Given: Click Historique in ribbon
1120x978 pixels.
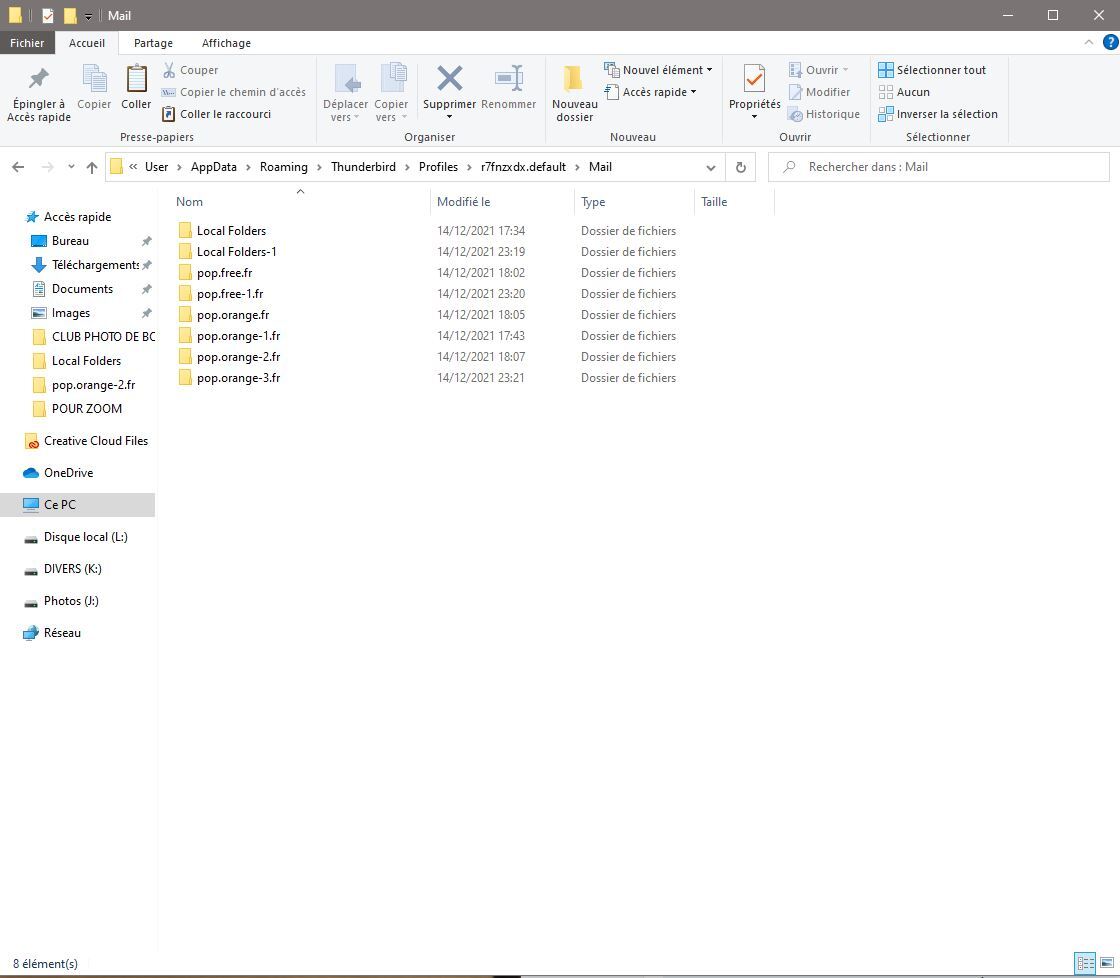Looking at the screenshot, I should pos(824,114).
